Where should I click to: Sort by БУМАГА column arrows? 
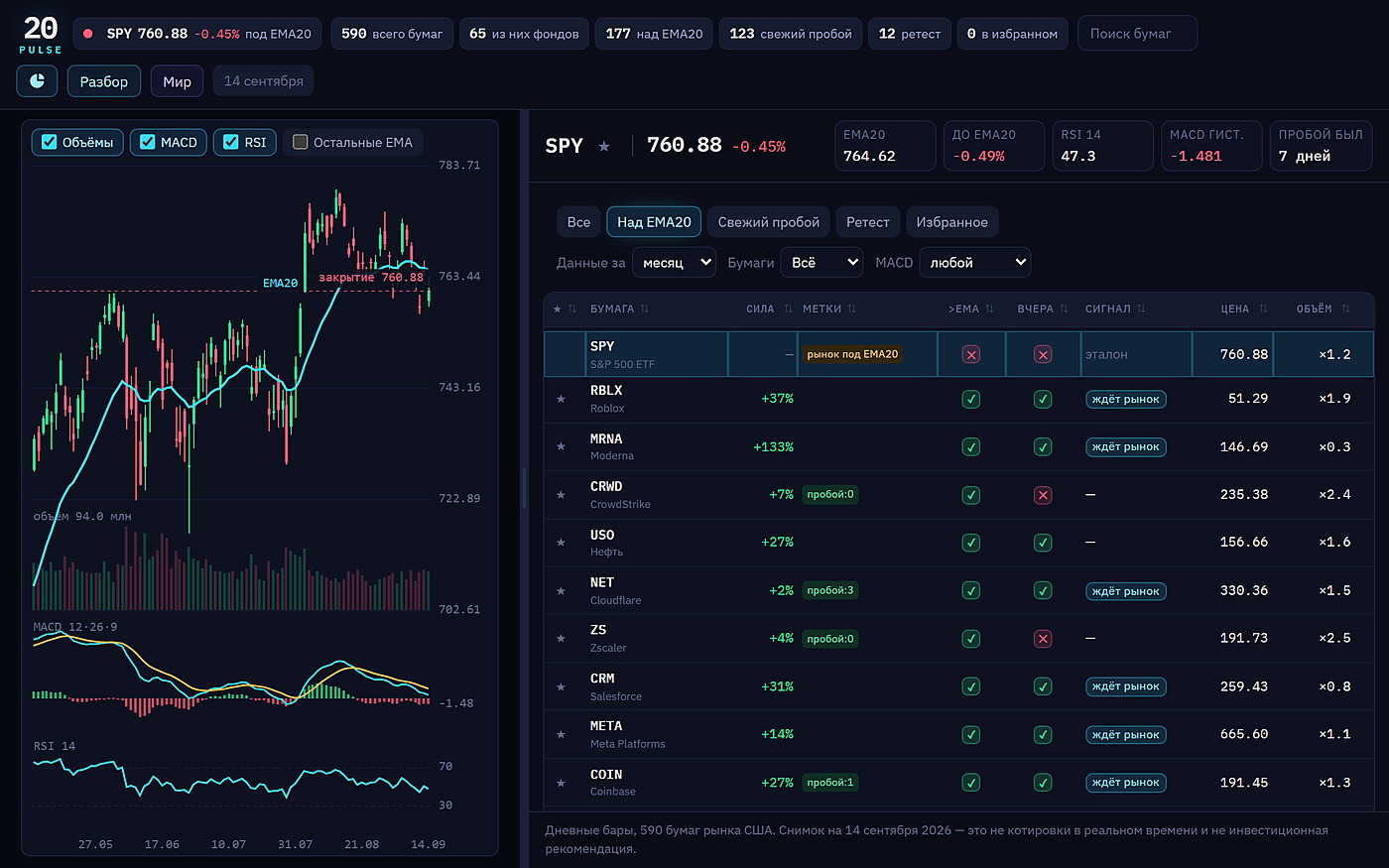pyautogui.click(x=645, y=310)
